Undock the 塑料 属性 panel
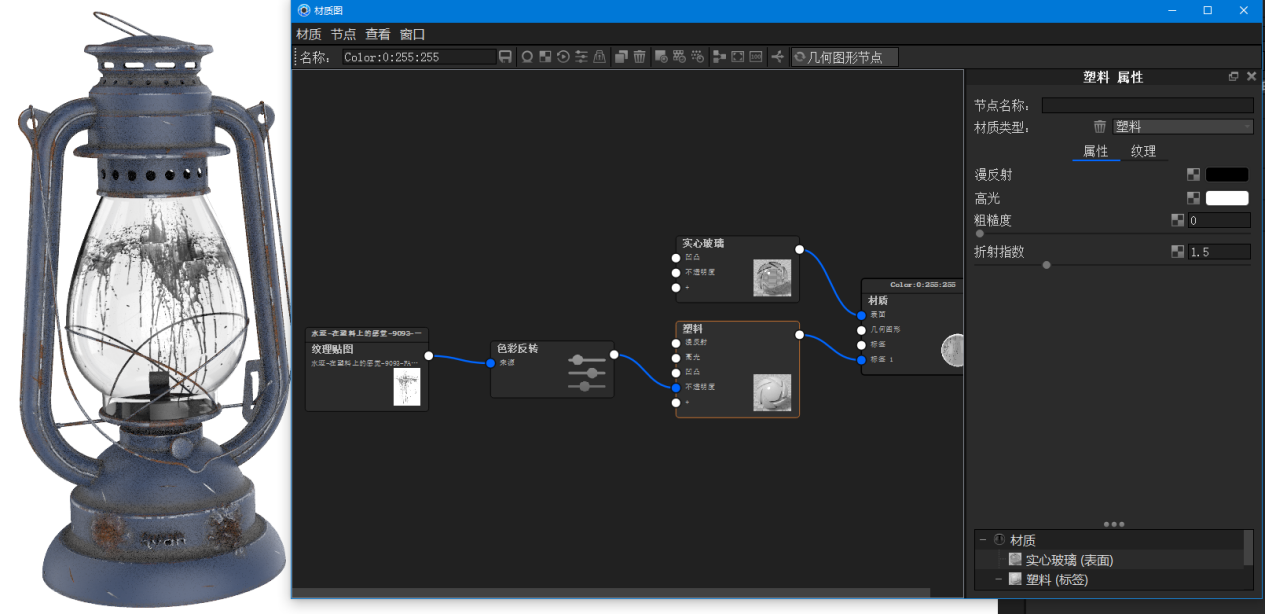Image resolution: width=1265 pixels, height=614 pixels. pyautogui.click(x=1234, y=76)
